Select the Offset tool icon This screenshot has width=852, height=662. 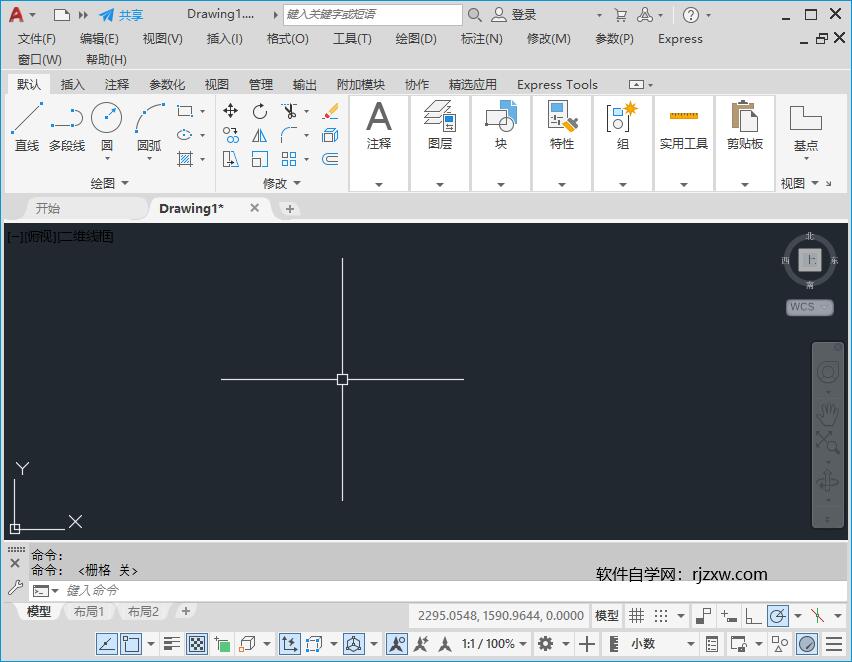pos(330,159)
